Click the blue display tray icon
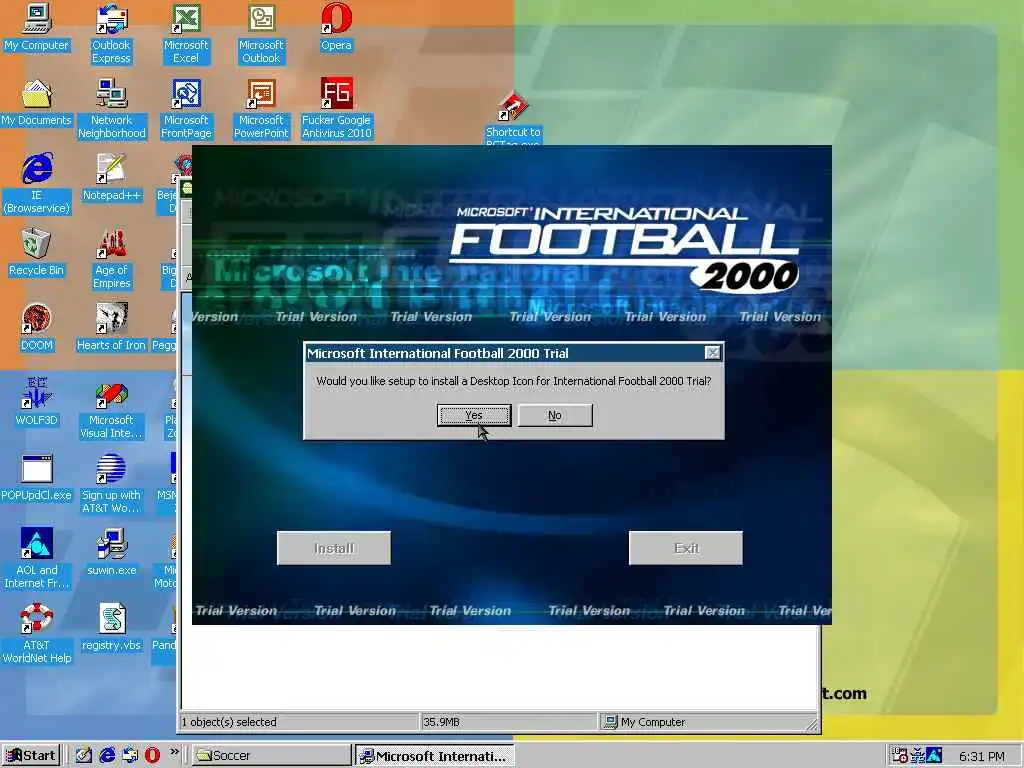The height and width of the screenshot is (768, 1024). click(x=935, y=756)
